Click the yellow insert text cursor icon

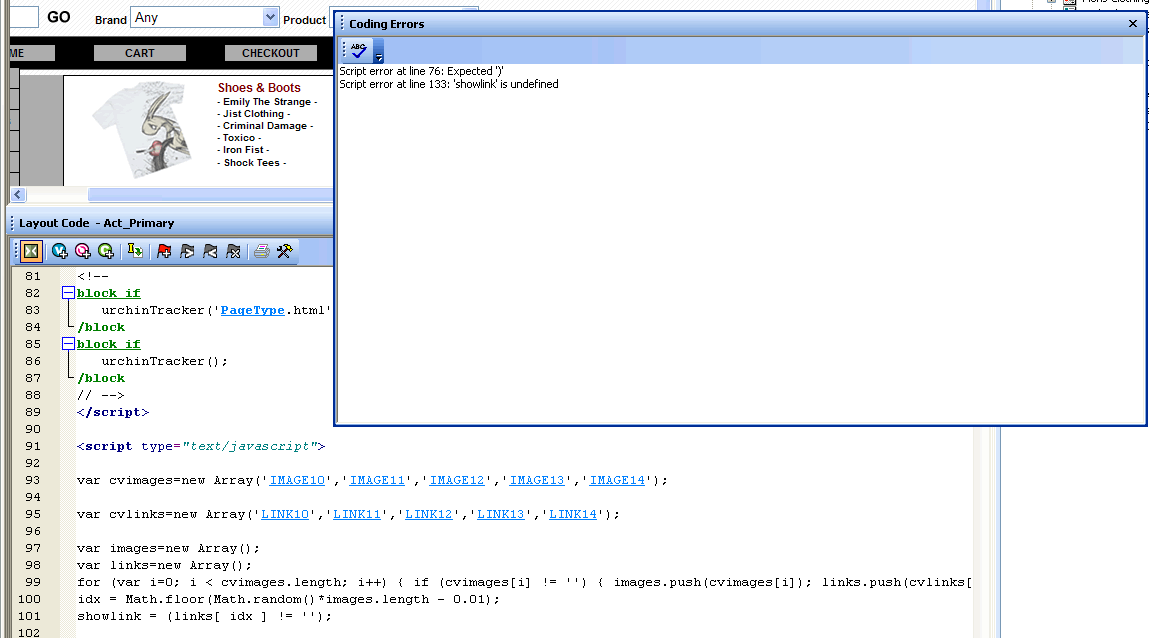pos(135,251)
